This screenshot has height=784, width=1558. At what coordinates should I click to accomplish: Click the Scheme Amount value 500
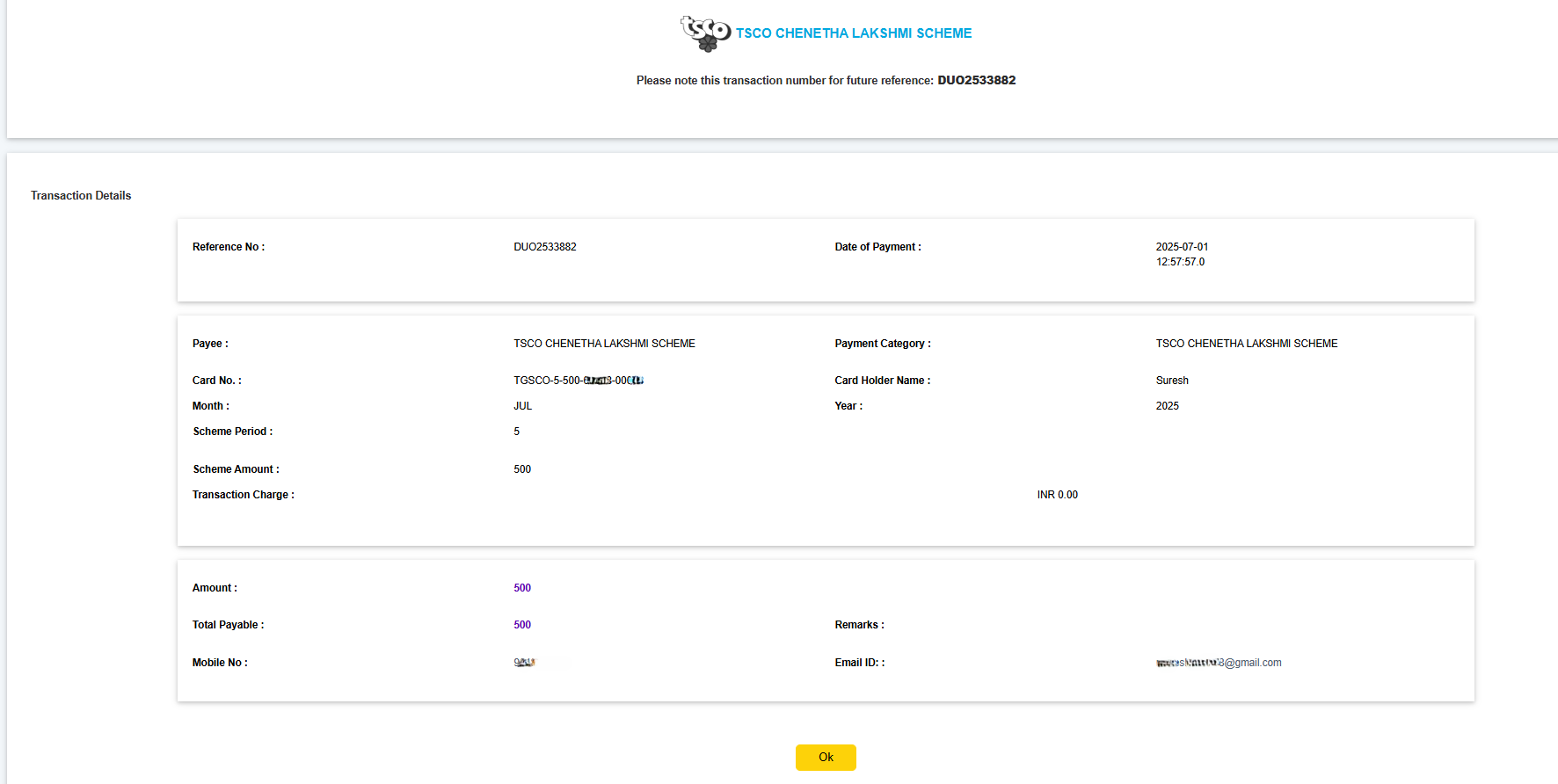point(522,469)
